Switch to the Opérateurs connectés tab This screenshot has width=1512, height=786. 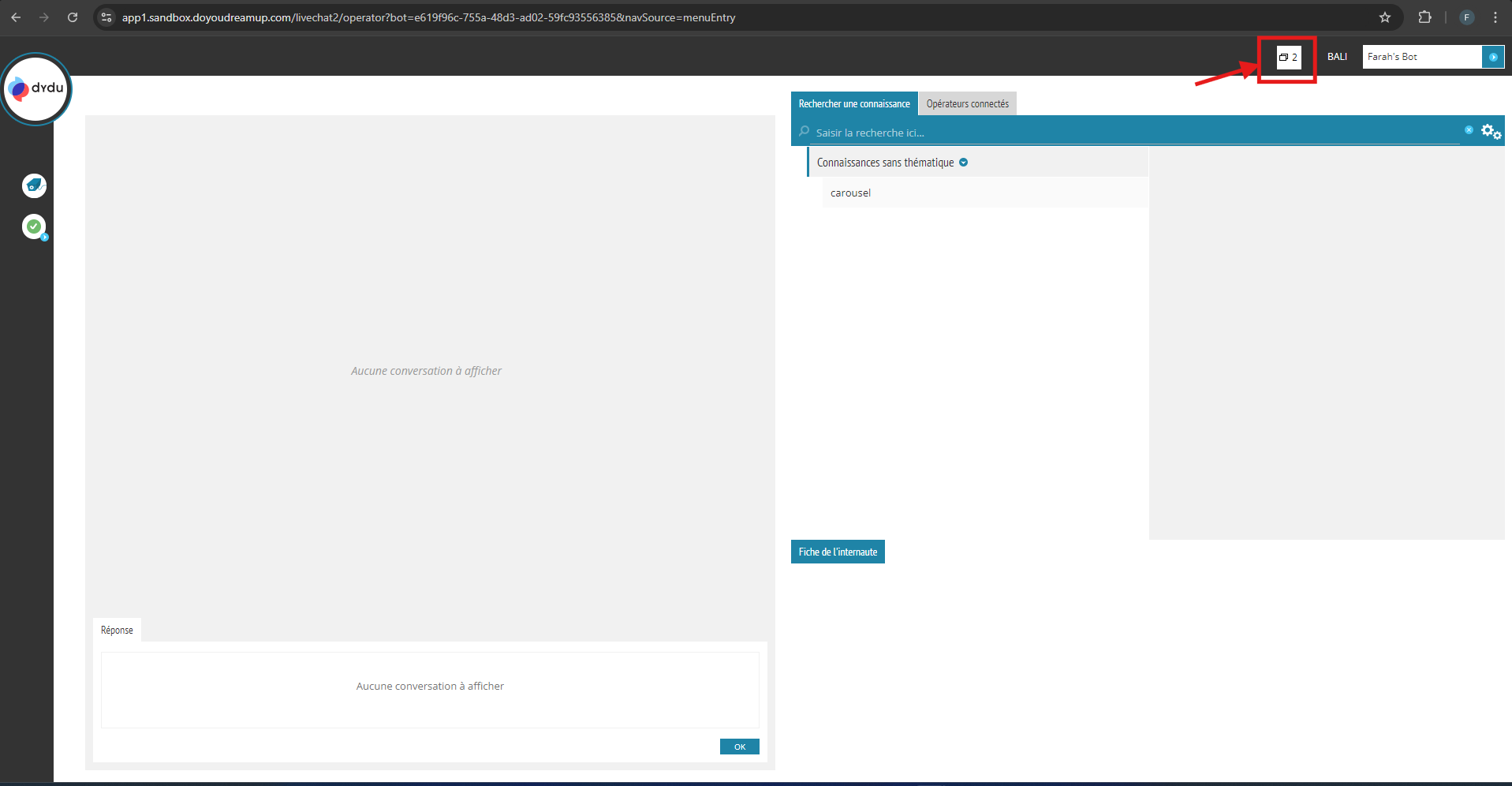click(x=967, y=104)
